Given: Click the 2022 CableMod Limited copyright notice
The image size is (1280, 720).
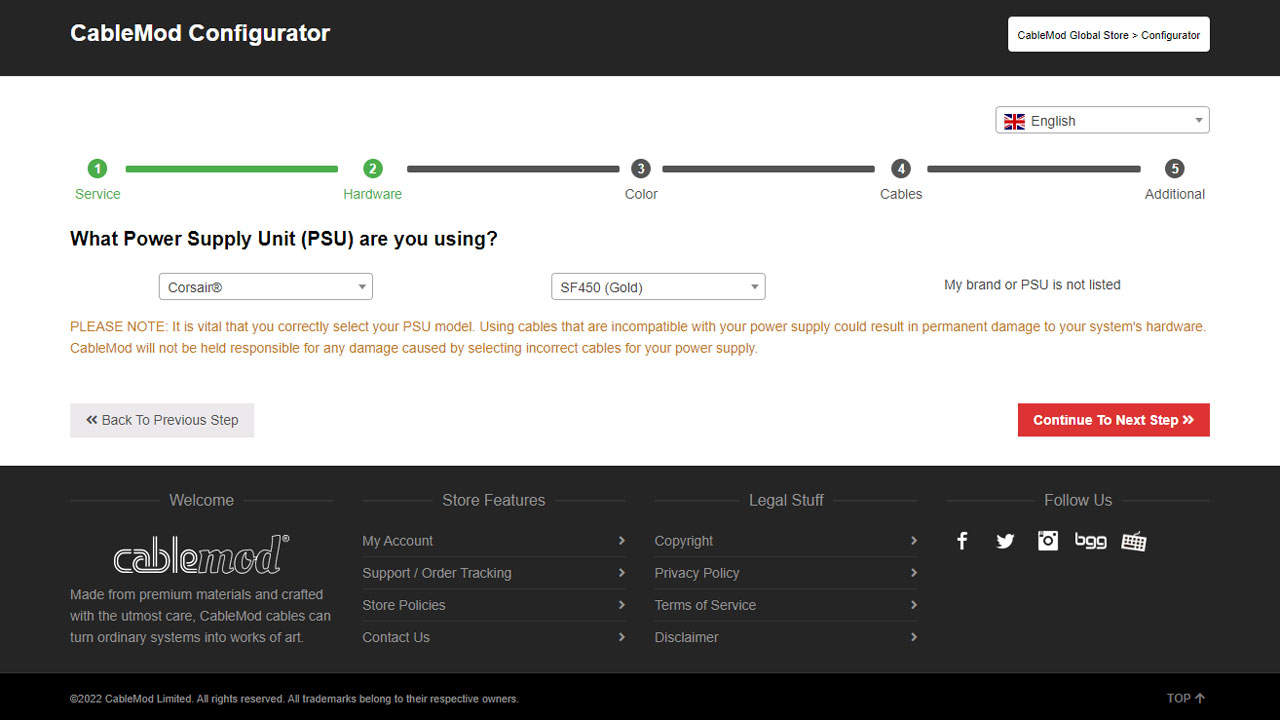Looking at the screenshot, I should tap(294, 699).
